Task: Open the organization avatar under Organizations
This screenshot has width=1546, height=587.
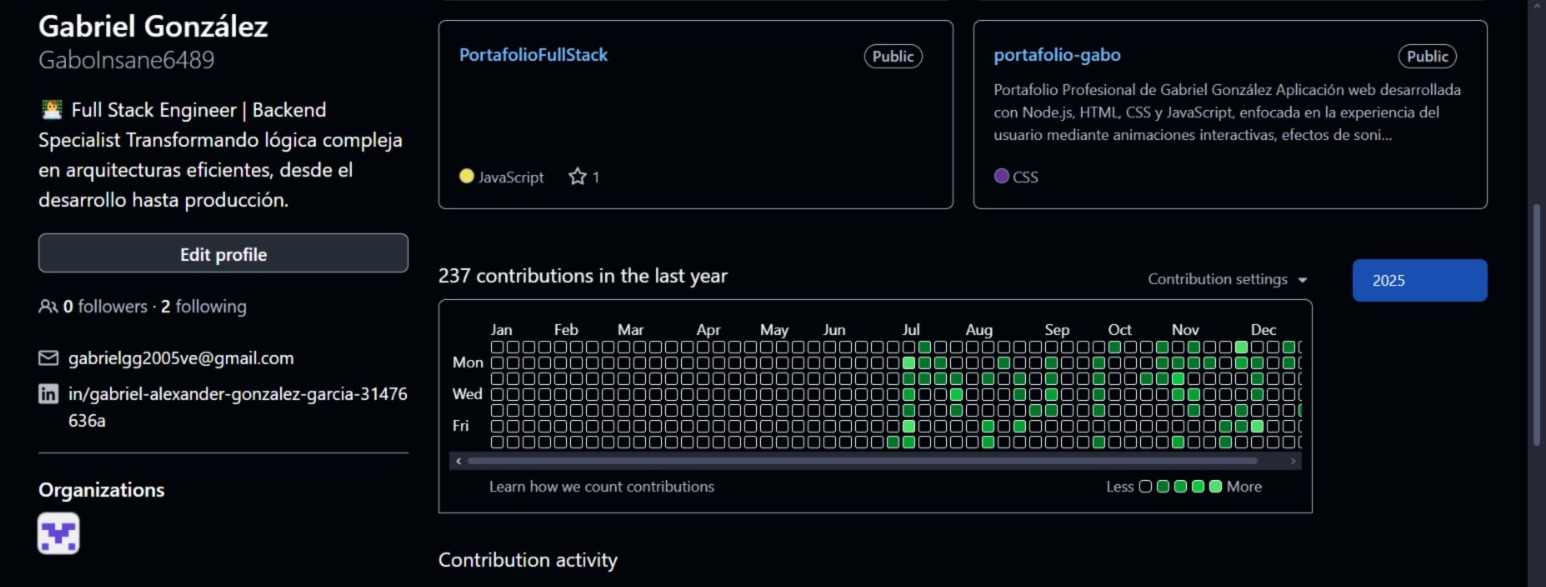Action: pos(58,533)
